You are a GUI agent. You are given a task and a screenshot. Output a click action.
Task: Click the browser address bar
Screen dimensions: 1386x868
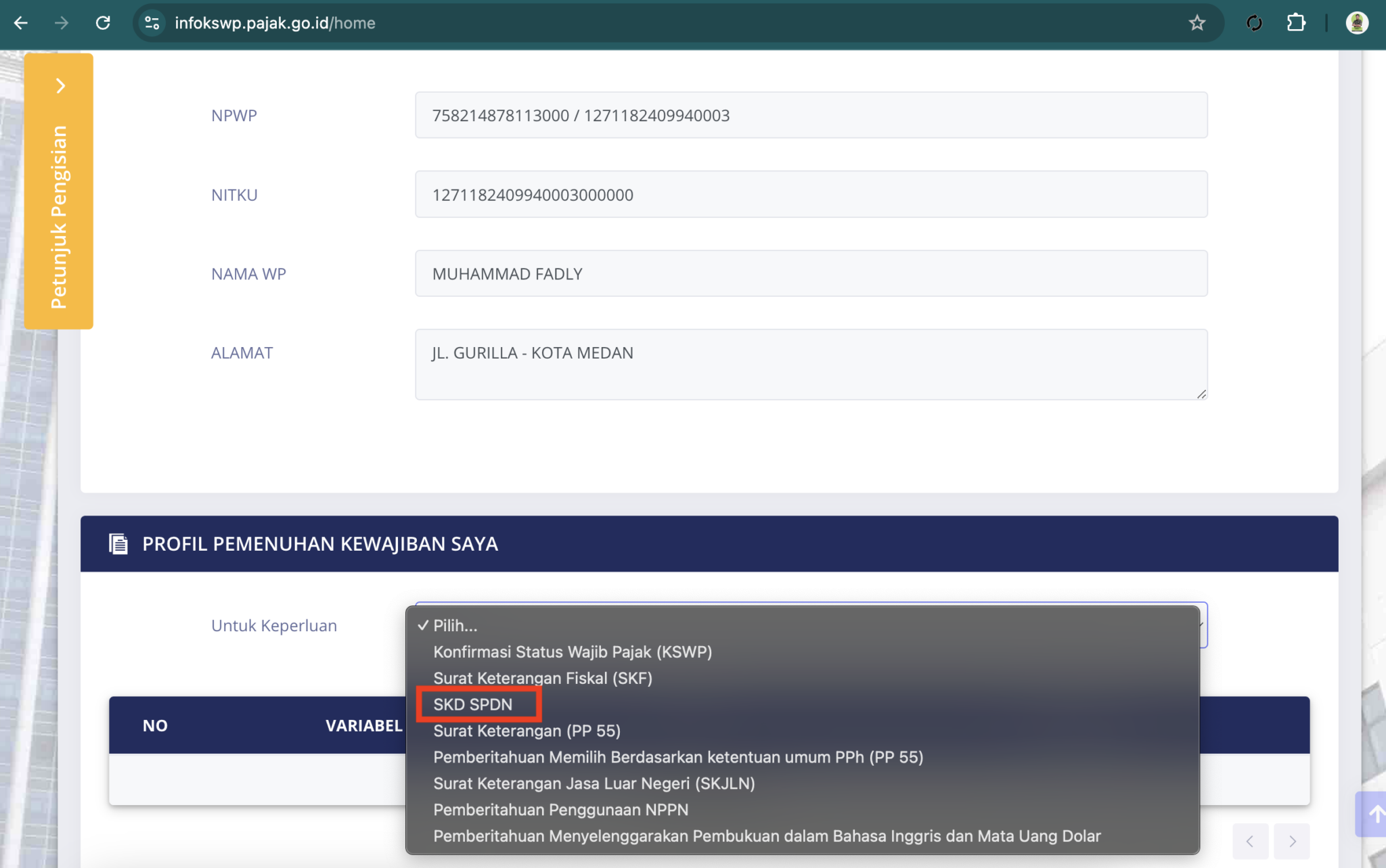tap(474, 22)
